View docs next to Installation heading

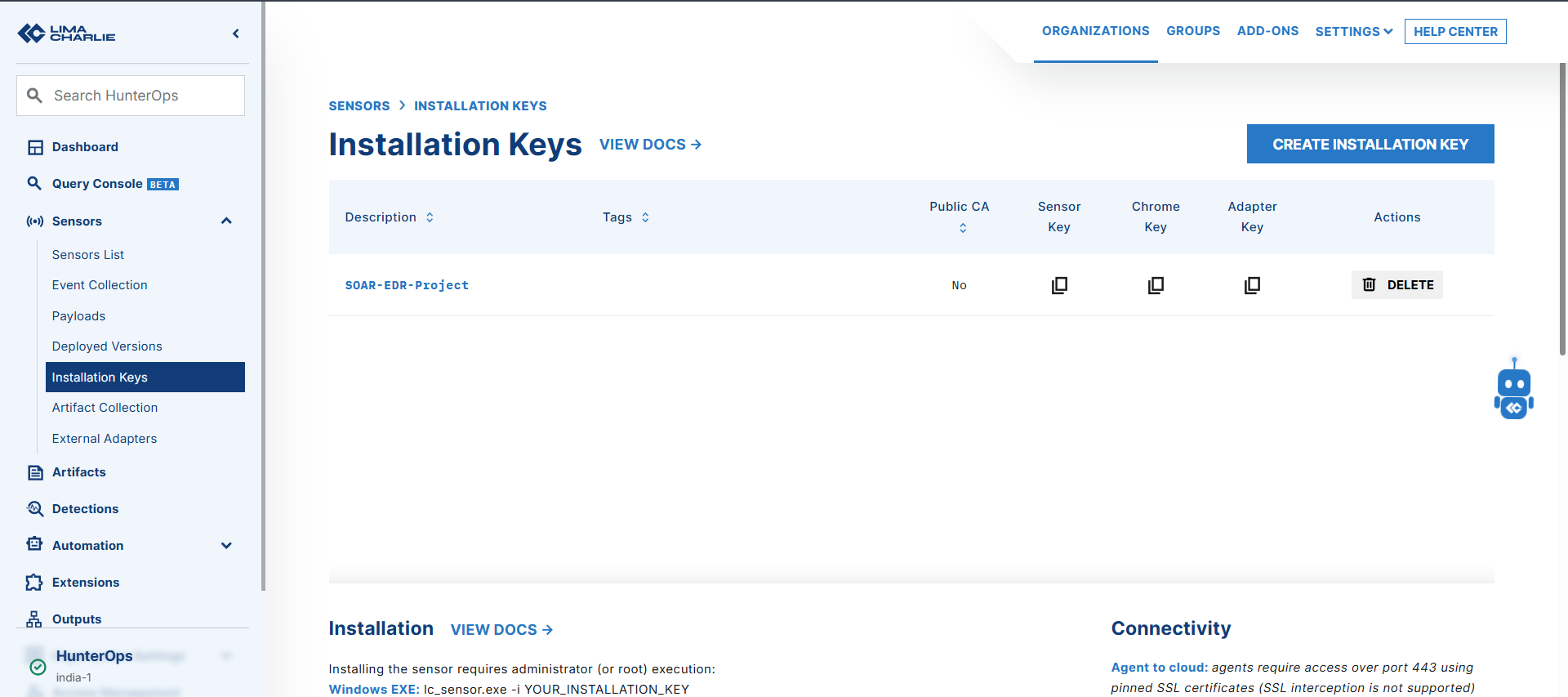(x=501, y=630)
